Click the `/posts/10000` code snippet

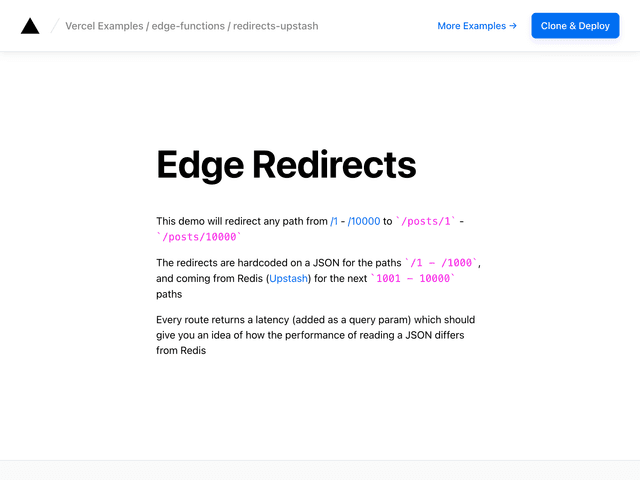[199, 237]
